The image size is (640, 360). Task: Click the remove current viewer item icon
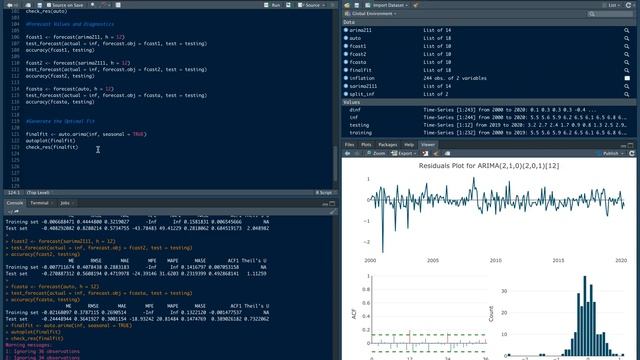pos(425,153)
